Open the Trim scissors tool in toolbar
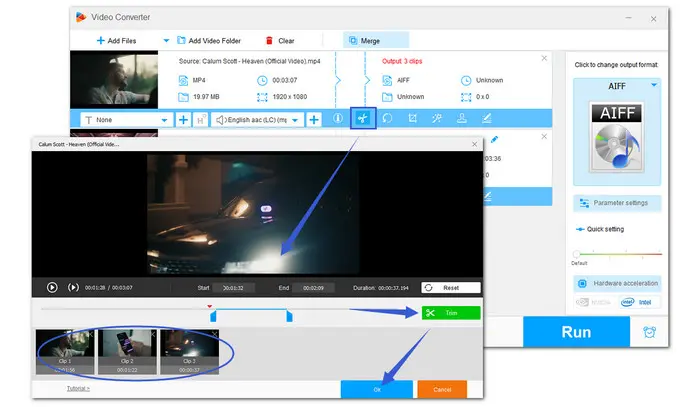 click(363, 118)
